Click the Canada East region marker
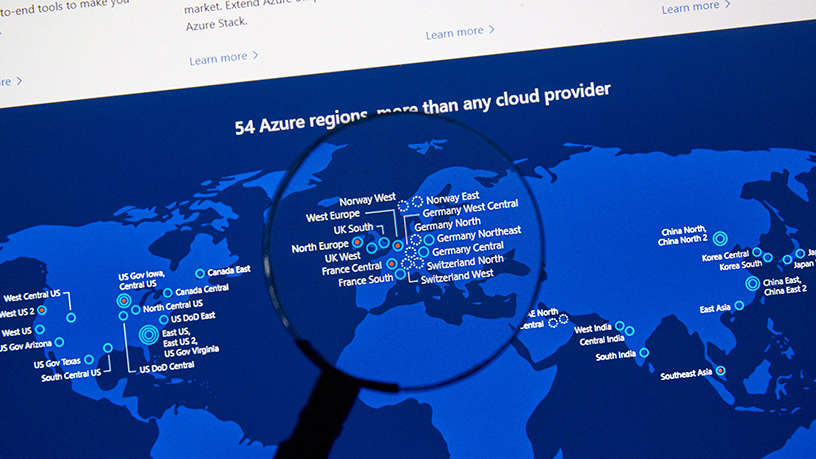 200,273
